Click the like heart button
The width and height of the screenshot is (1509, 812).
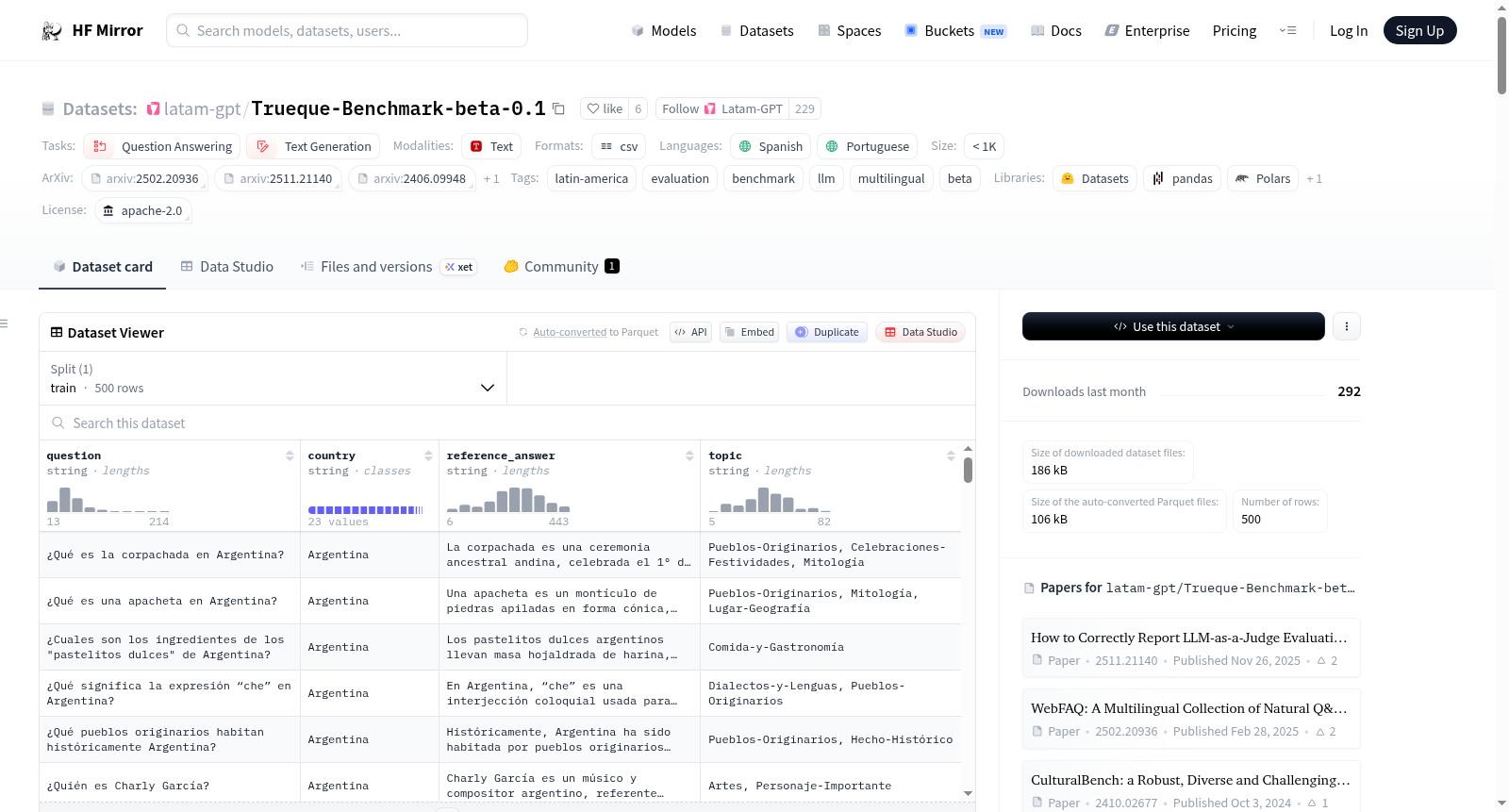605,108
